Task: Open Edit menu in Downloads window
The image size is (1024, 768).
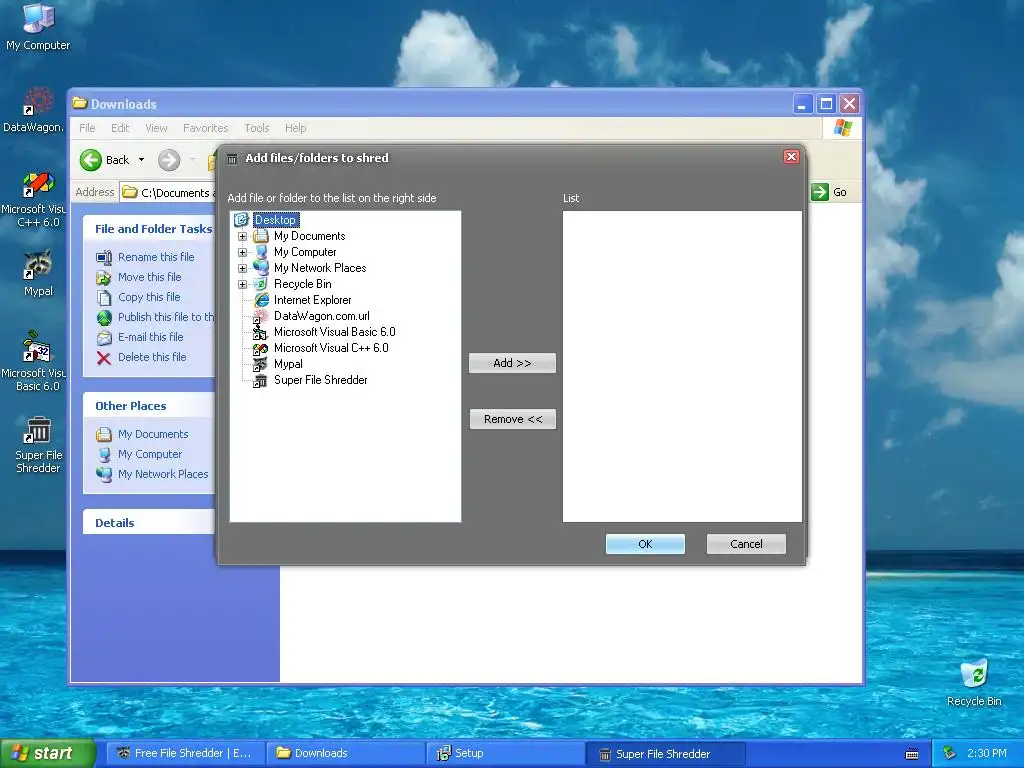Action: (x=120, y=128)
